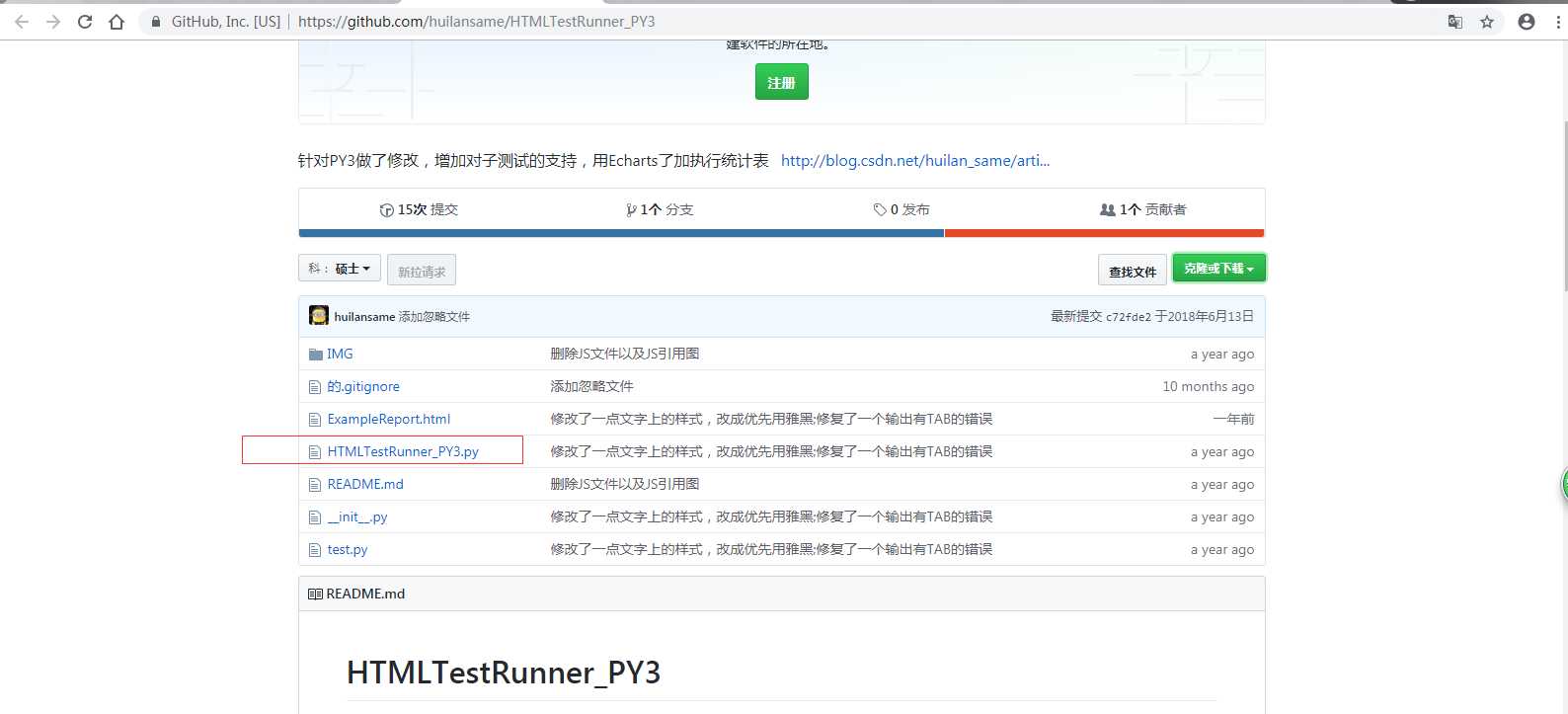Click the HTMLTestRunner_PY3 README heading
Screen dimensions: 1568x714
click(504, 673)
